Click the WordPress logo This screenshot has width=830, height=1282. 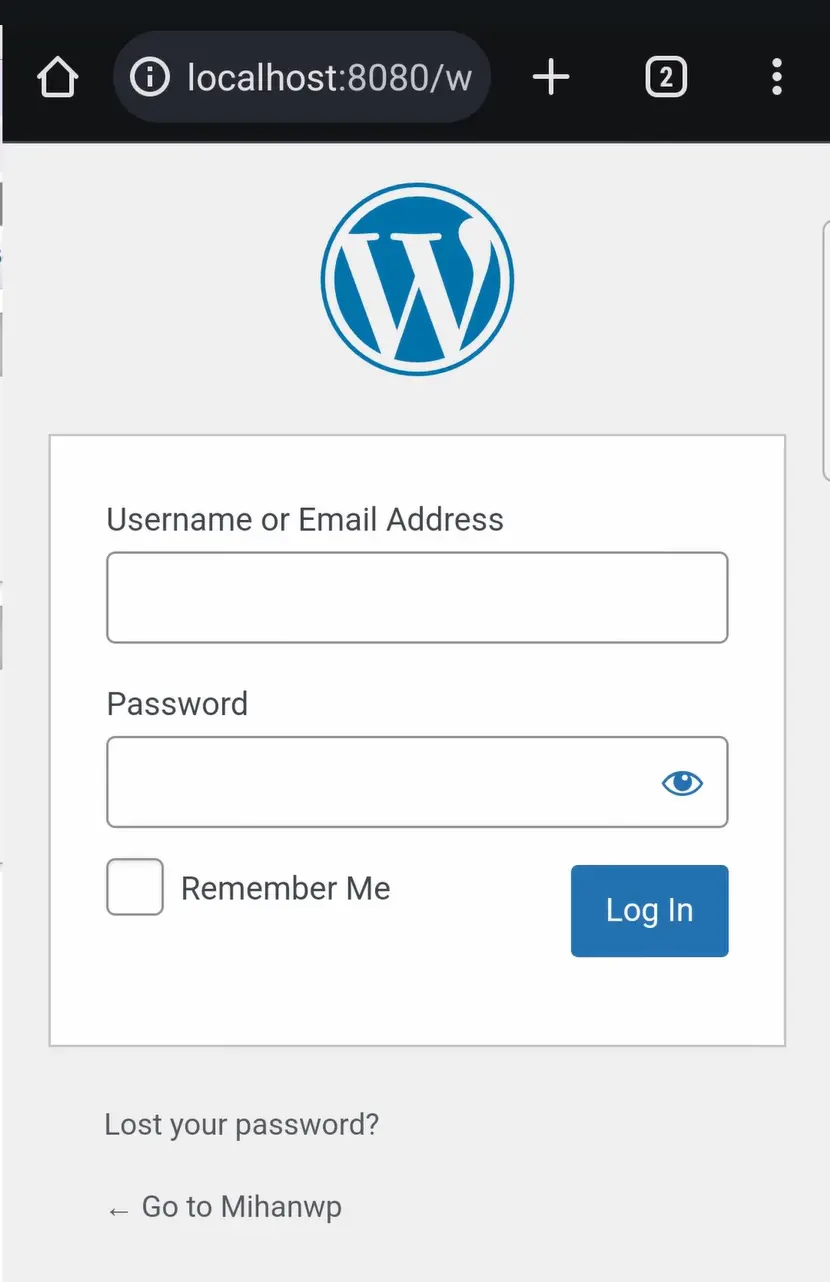point(416,277)
